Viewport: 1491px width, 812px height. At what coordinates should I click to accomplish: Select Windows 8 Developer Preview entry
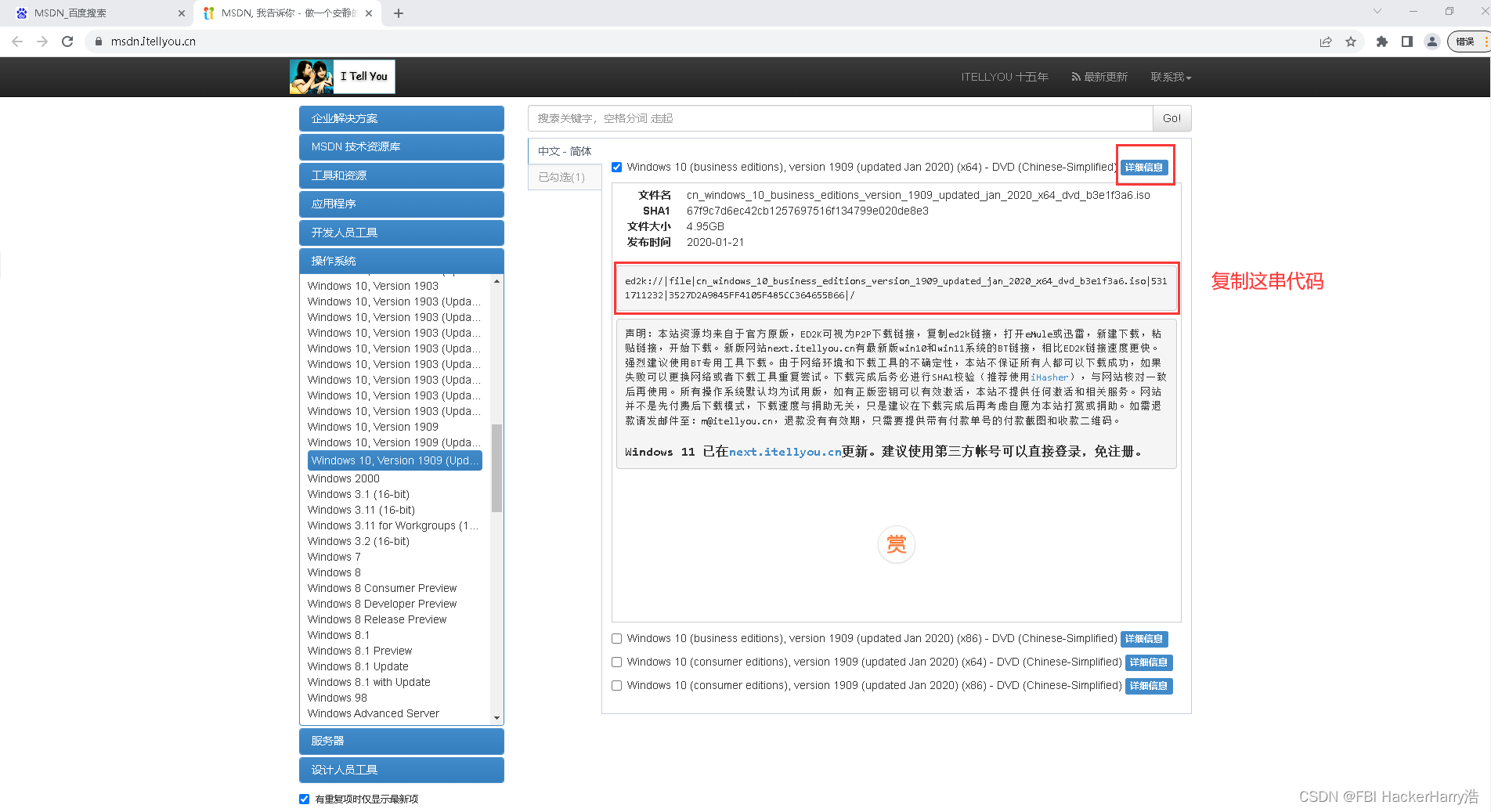pyautogui.click(x=382, y=604)
